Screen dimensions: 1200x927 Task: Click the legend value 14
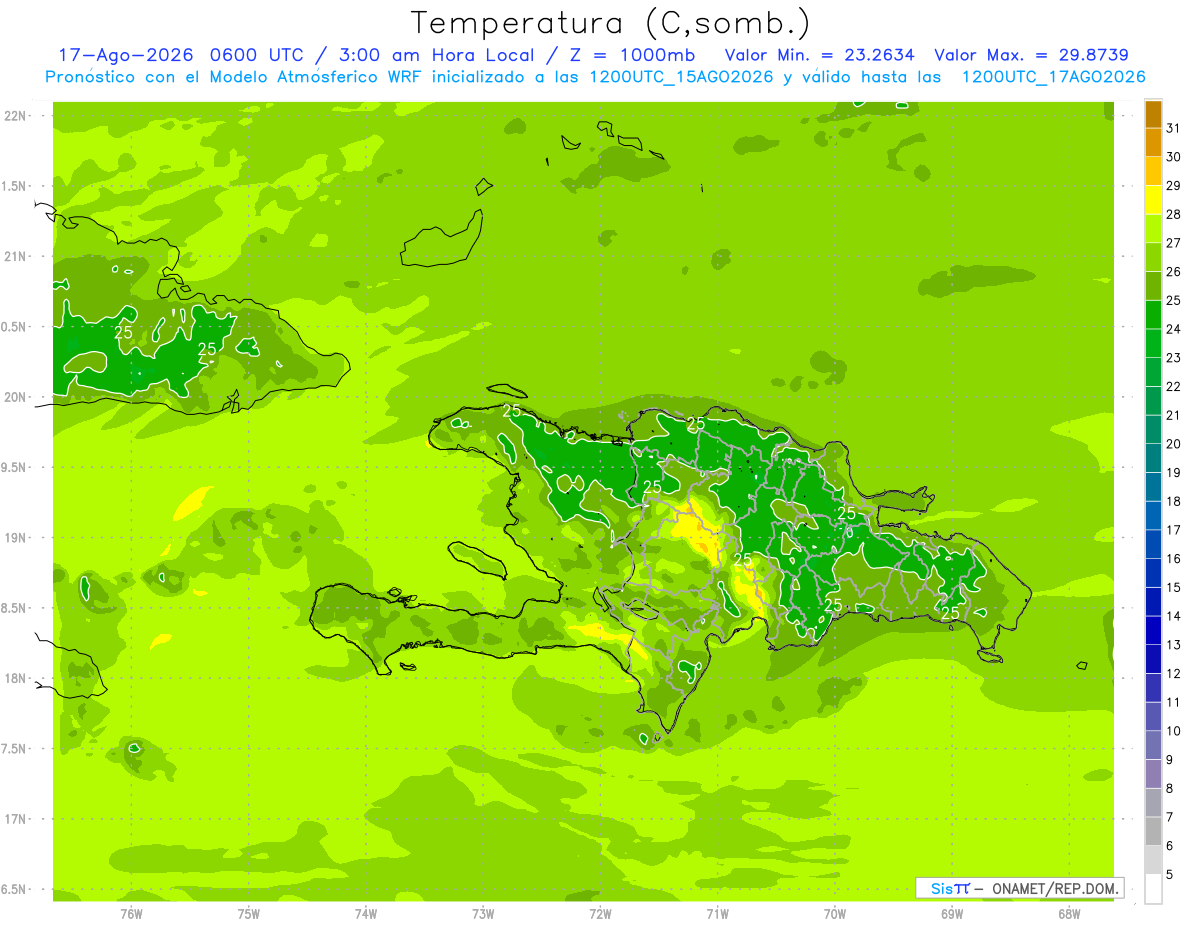click(1173, 616)
